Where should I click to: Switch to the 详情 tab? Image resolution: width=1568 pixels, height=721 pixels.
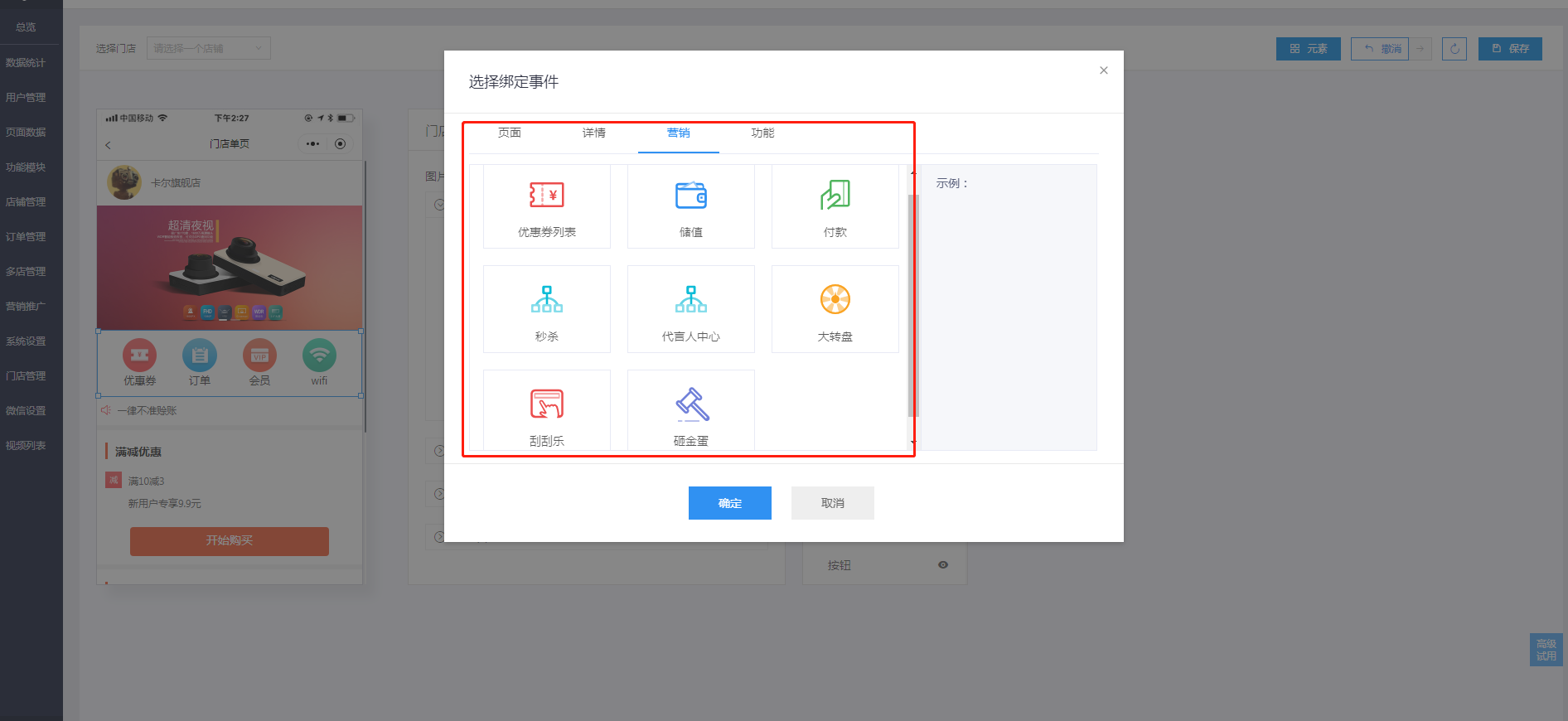pyautogui.click(x=594, y=133)
